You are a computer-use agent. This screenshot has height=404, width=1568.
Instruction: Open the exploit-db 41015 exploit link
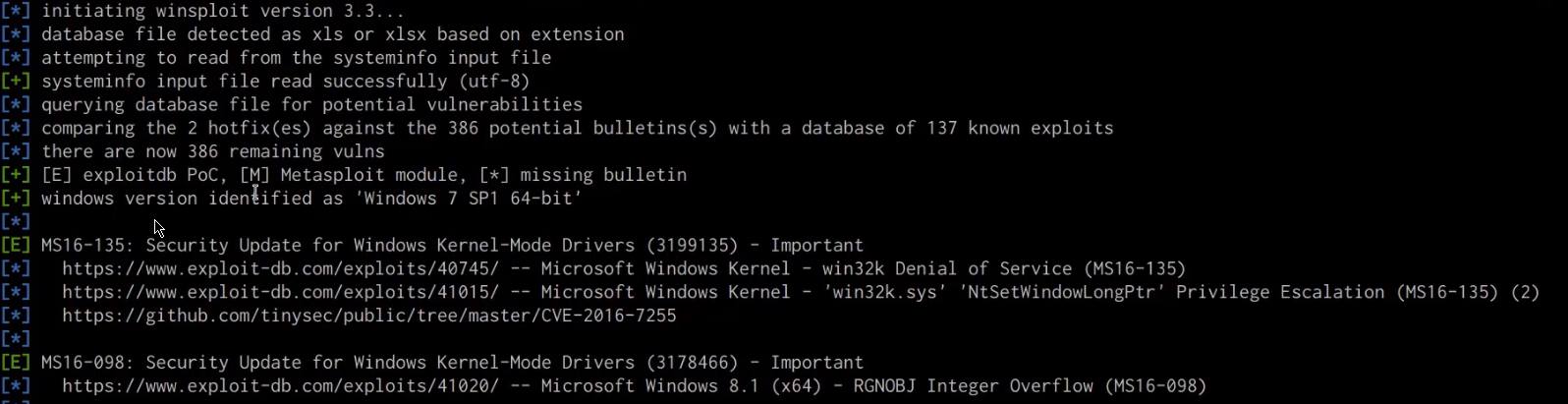coord(280,292)
